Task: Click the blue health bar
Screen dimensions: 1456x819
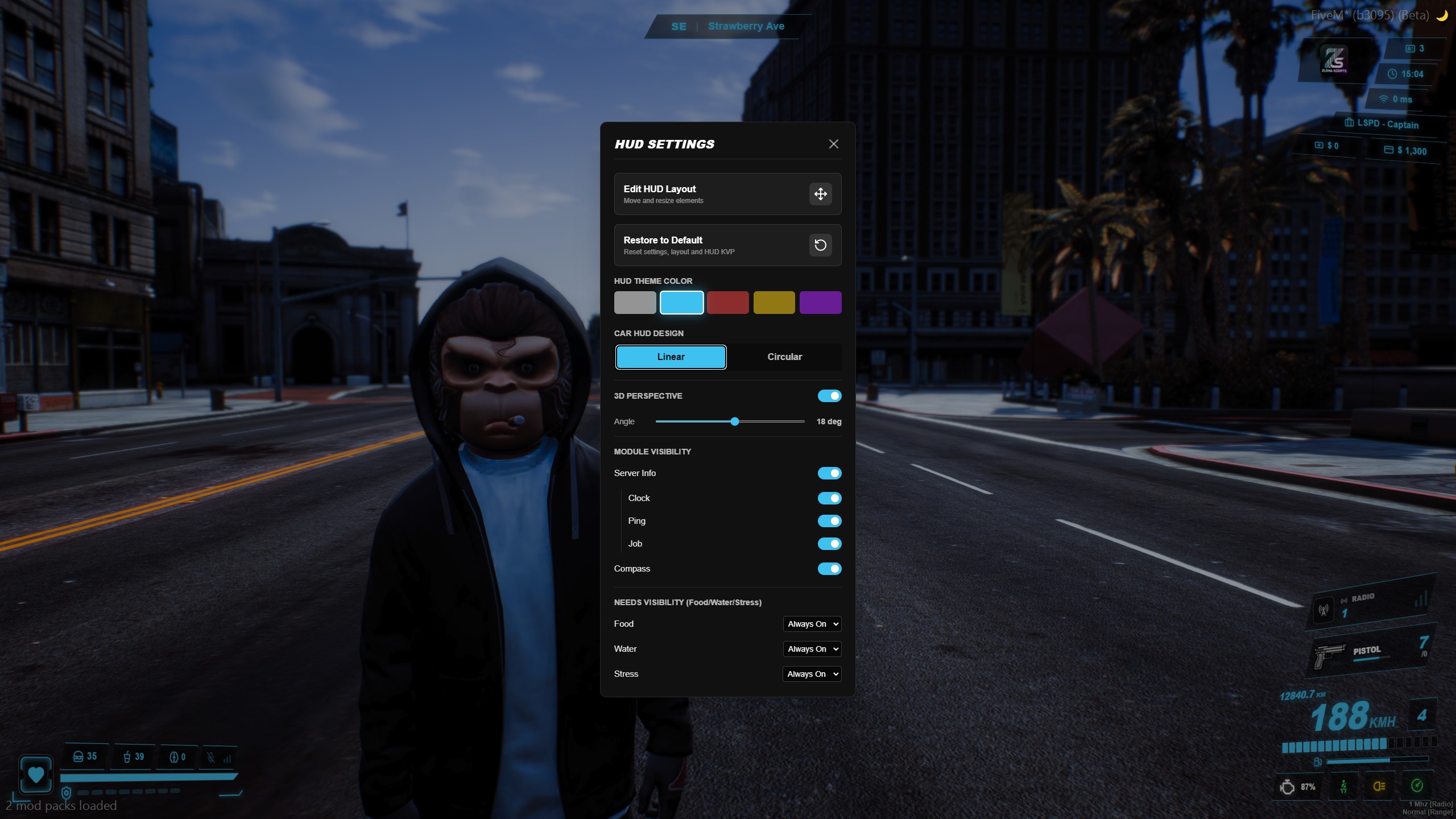Action: (148, 777)
